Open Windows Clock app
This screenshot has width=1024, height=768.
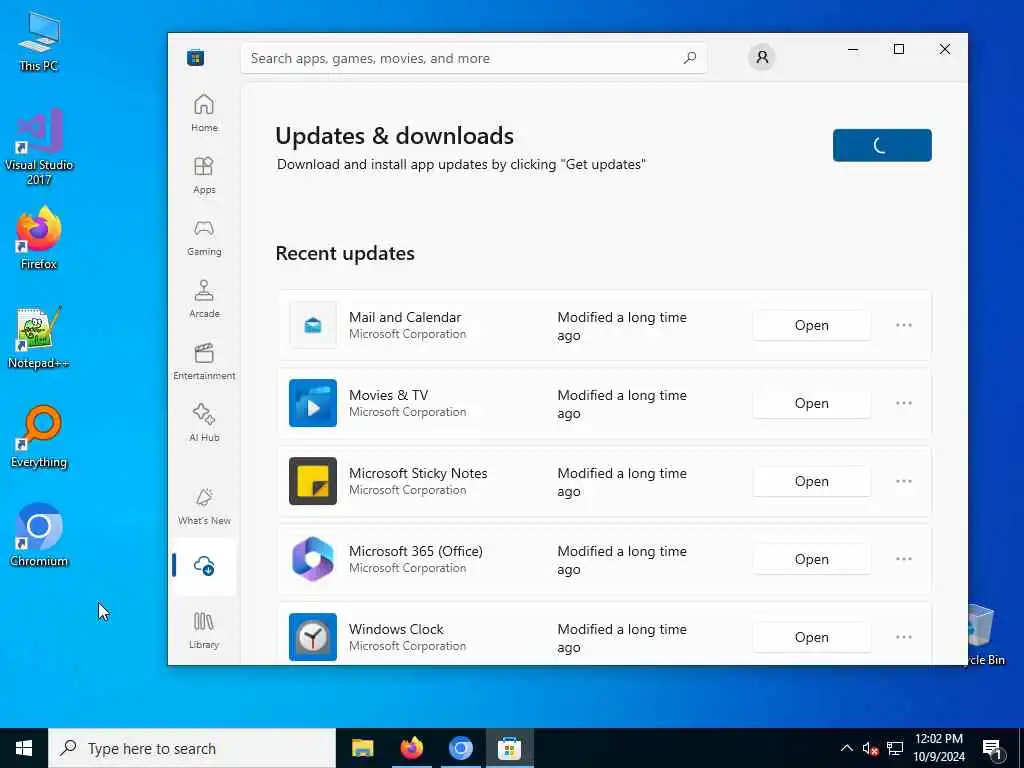click(811, 637)
